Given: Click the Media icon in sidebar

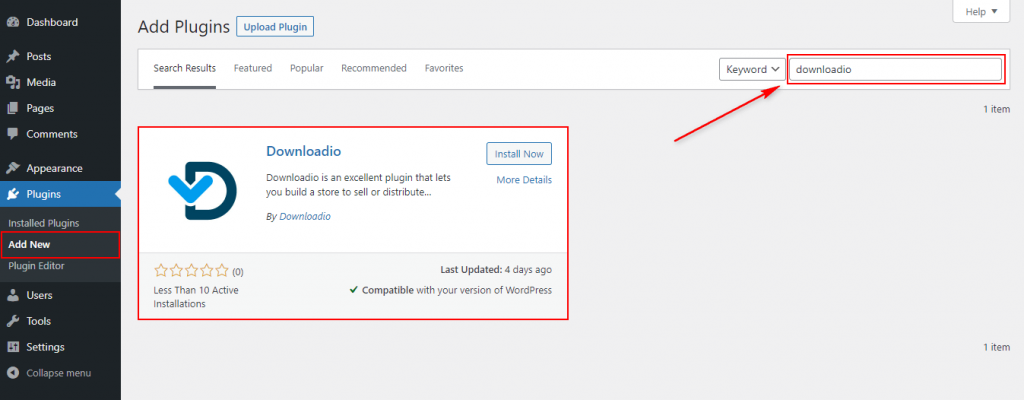Looking at the screenshot, I should point(12,82).
